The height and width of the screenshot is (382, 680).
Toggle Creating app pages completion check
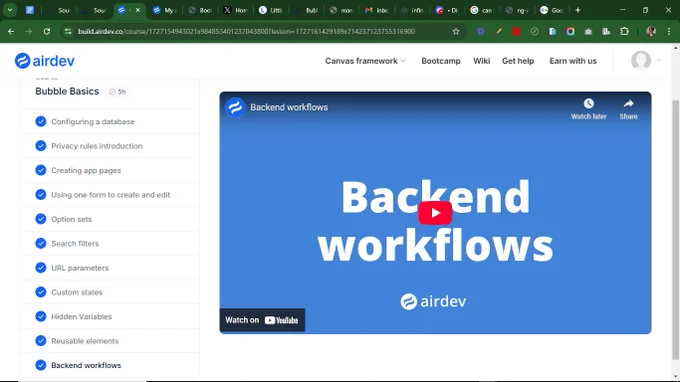point(41,170)
